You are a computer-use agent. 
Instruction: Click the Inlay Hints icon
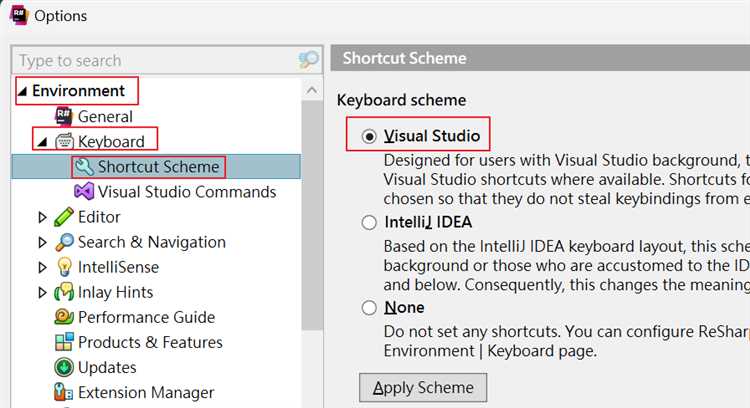tap(64, 292)
